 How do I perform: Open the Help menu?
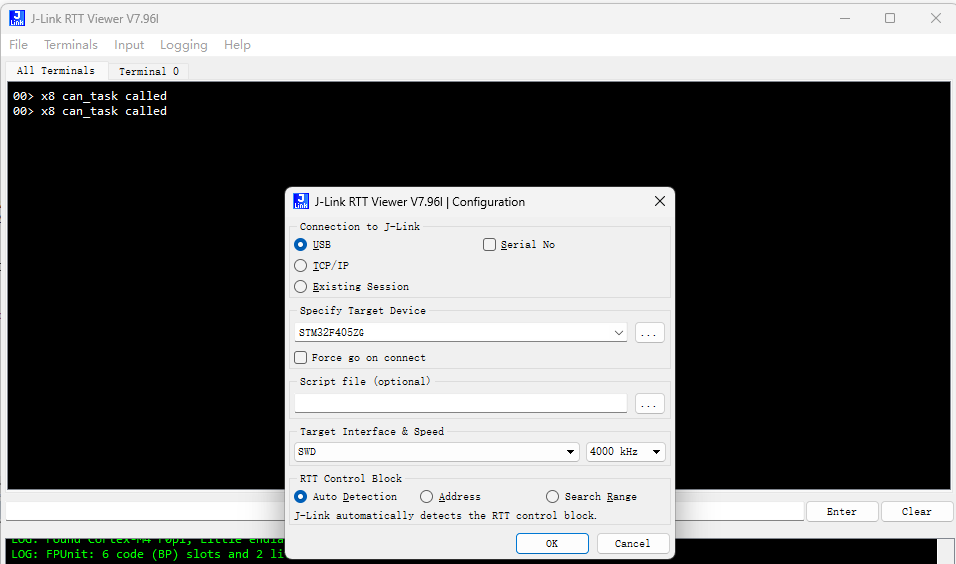point(237,45)
